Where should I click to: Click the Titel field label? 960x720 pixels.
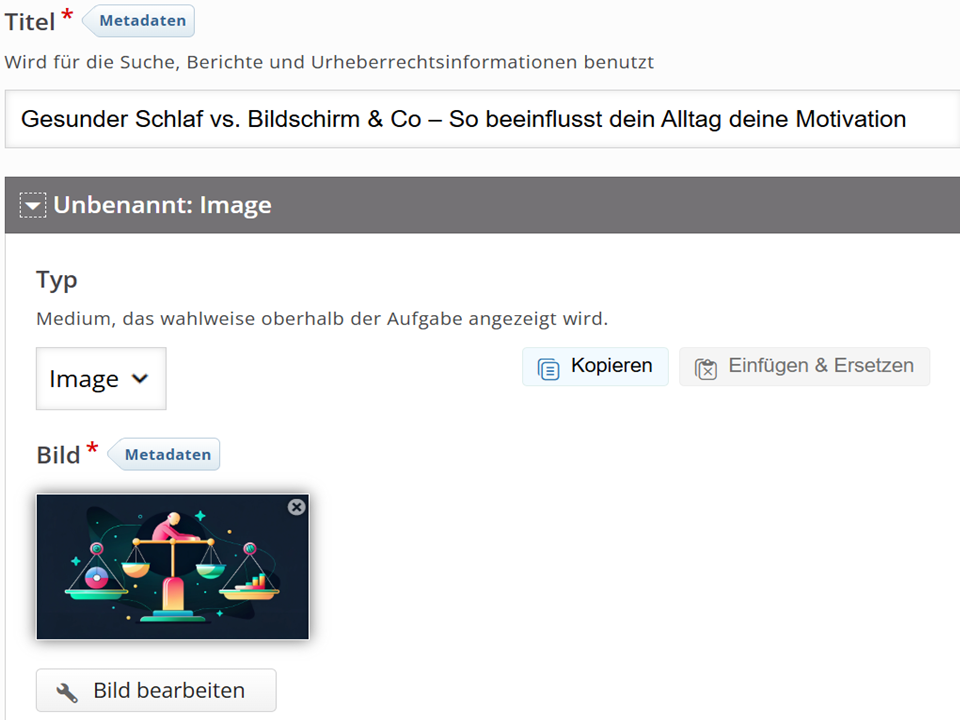[x=30, y=22]
